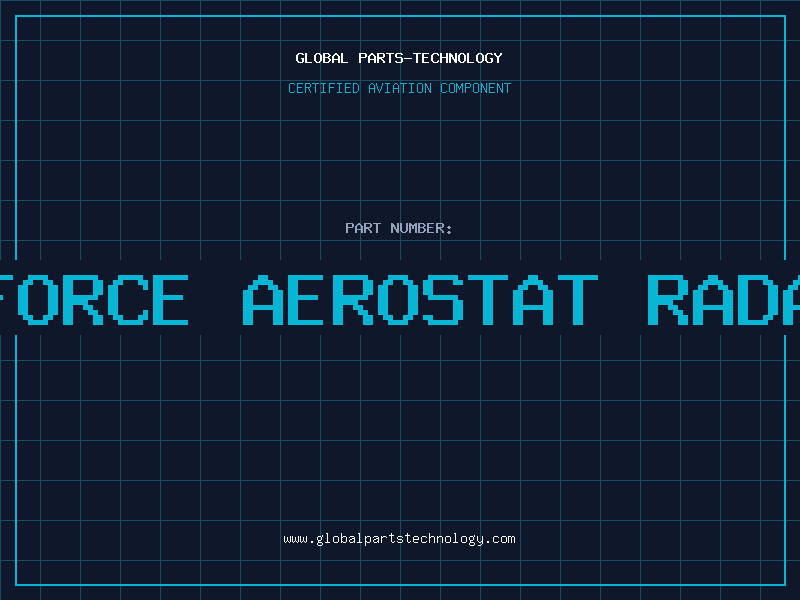Select the word PARTS-TECHNOLOGY in the header
This screenshot has height=600, width=800.
point(430,58)
